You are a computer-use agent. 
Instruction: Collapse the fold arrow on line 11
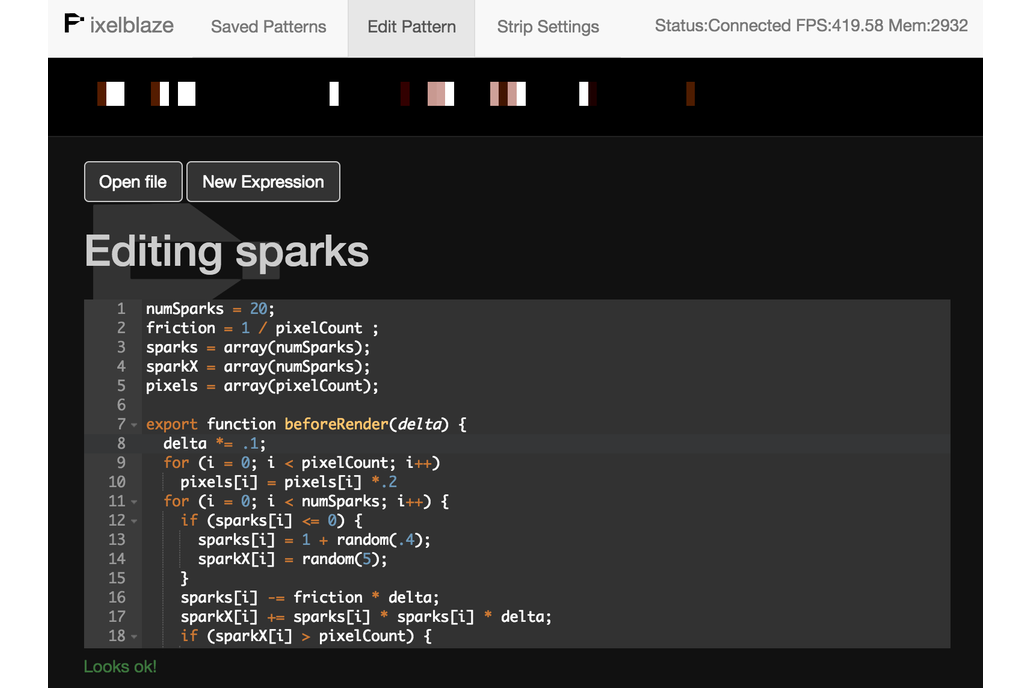(x=135, y=502)
